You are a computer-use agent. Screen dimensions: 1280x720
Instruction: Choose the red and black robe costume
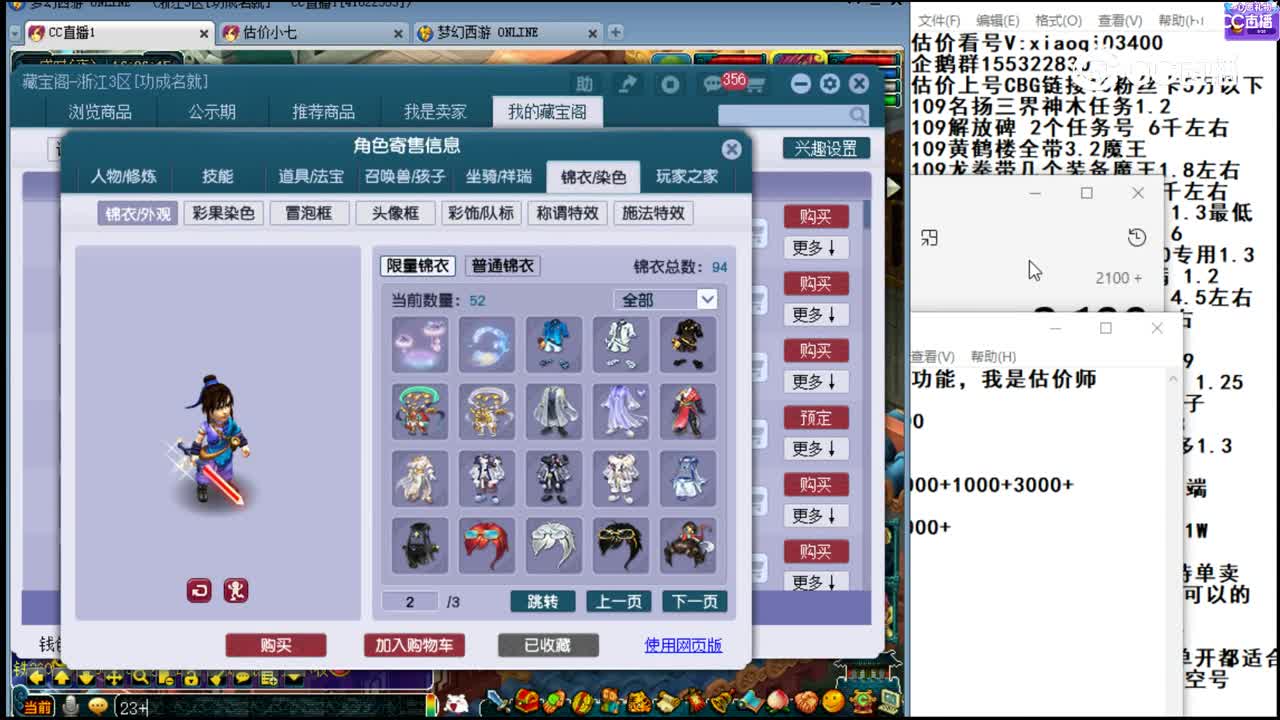point(688,411)
